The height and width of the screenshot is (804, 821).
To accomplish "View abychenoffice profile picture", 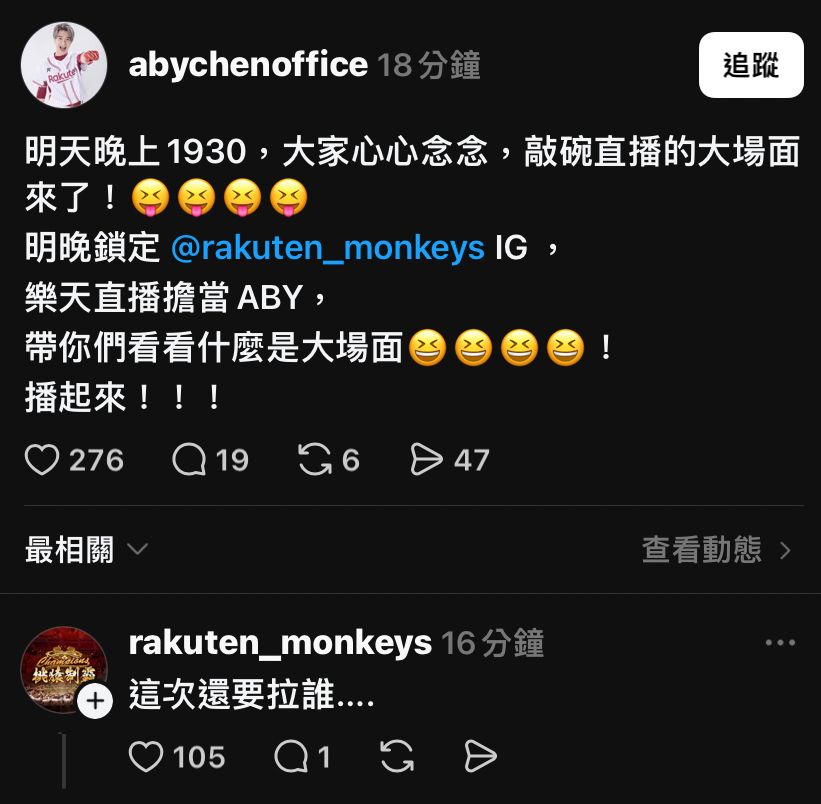I will (64, 65).
